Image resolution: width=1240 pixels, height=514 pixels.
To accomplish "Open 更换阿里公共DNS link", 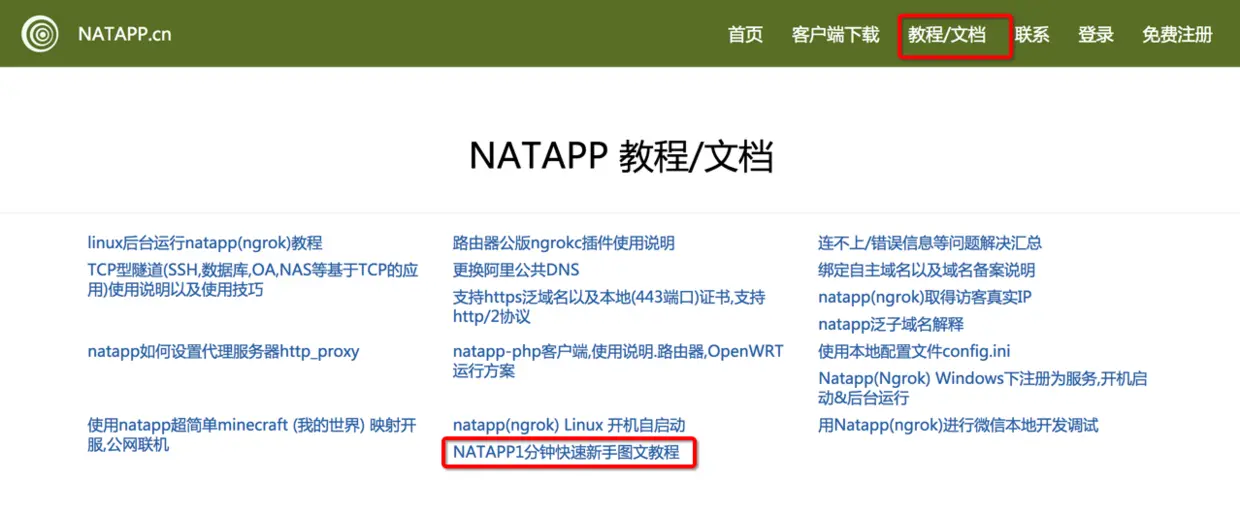I will pos(516,270).
